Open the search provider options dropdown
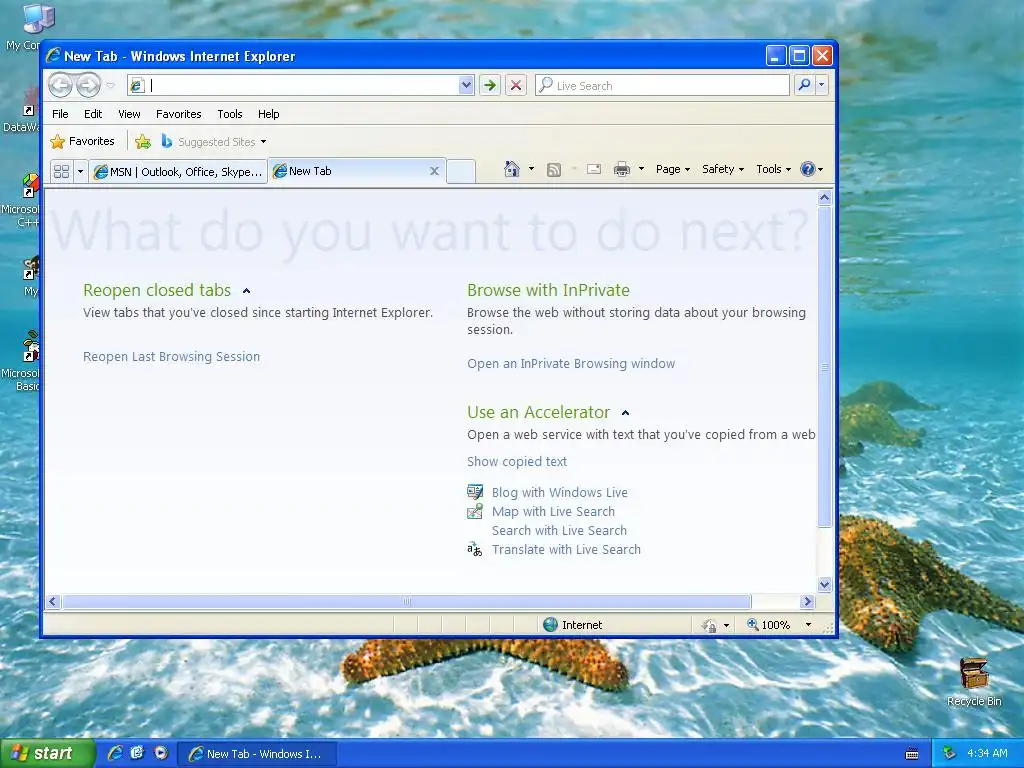The width and height of the screenshot is (1024, 768). click(x=822, y=85)
